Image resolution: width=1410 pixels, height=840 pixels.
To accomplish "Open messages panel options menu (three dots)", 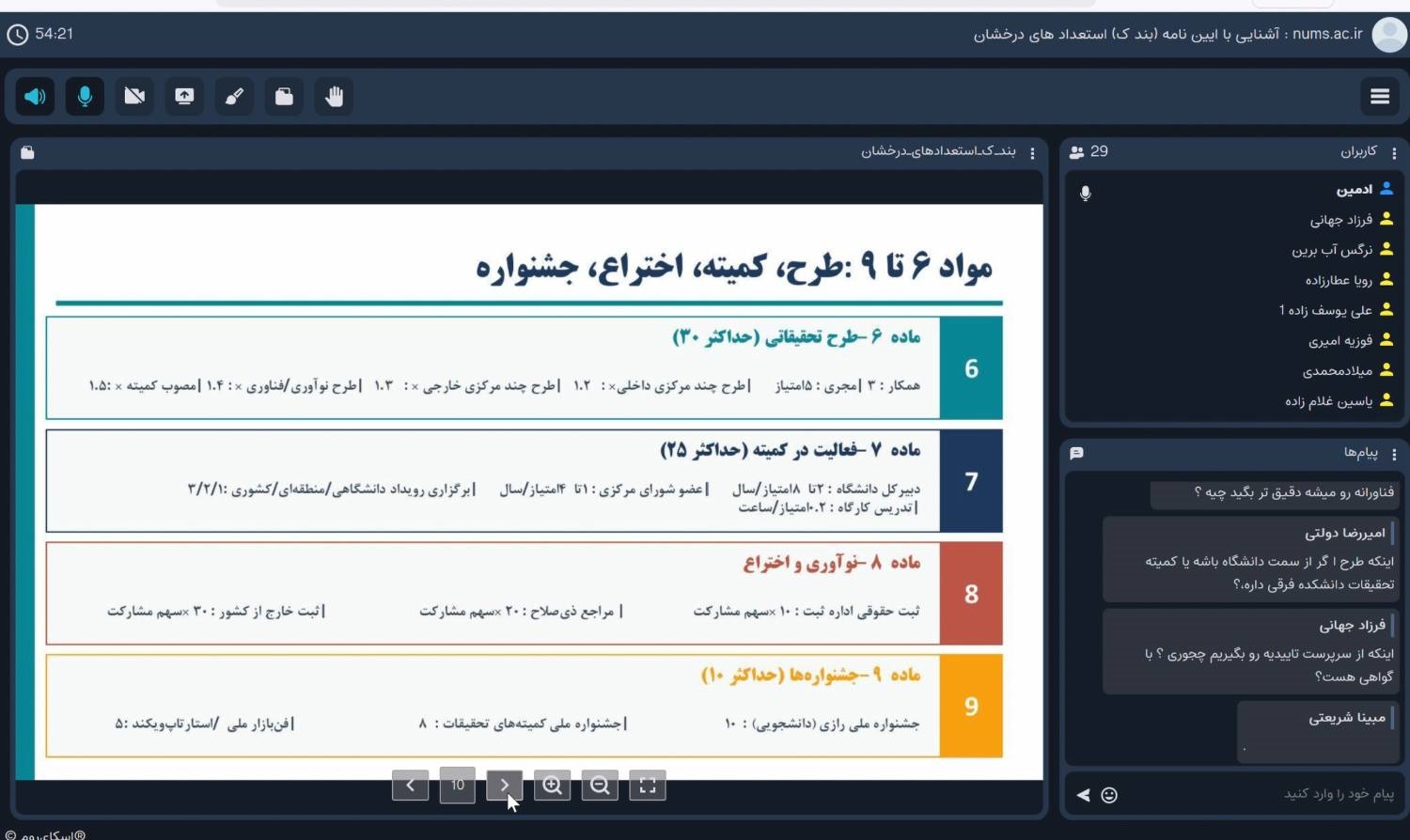I will click(x=1394, y=455).
